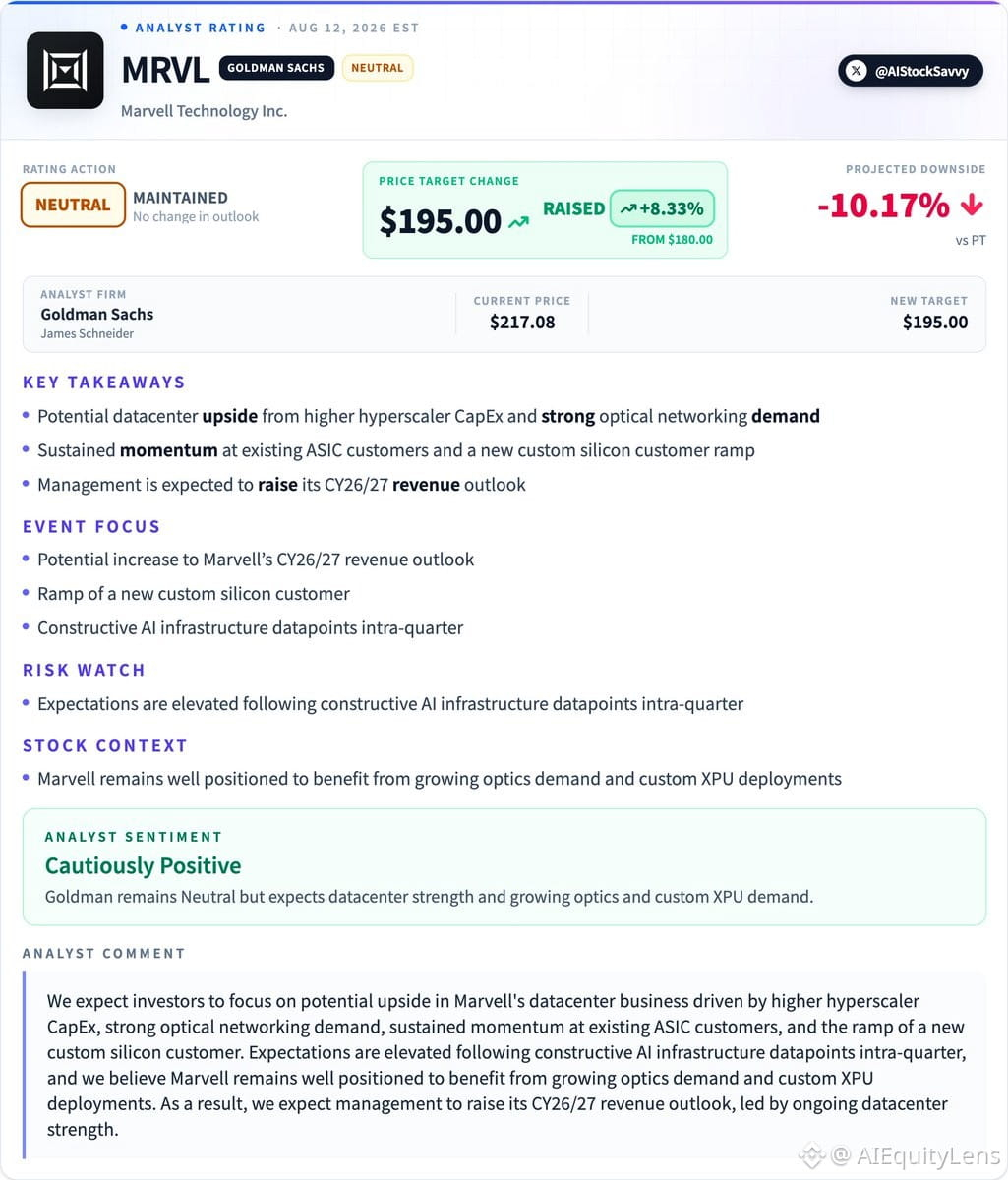Open the @AIStockSavvy X handle button
This screenshot has width=1008, height=1180.
tap(911, 71)
